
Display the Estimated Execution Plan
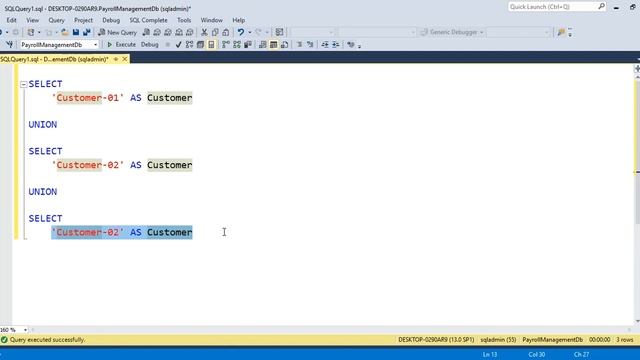tap(189, 44)
